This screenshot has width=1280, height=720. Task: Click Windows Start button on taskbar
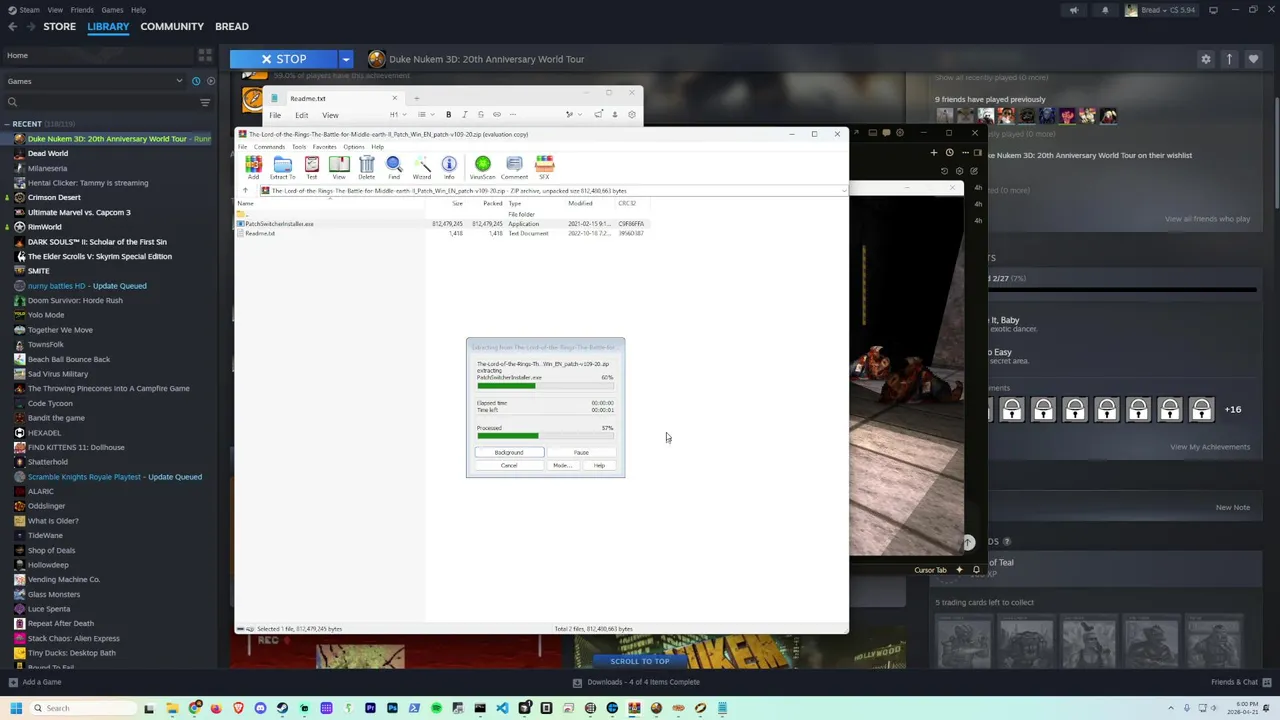tap(15, 708)
